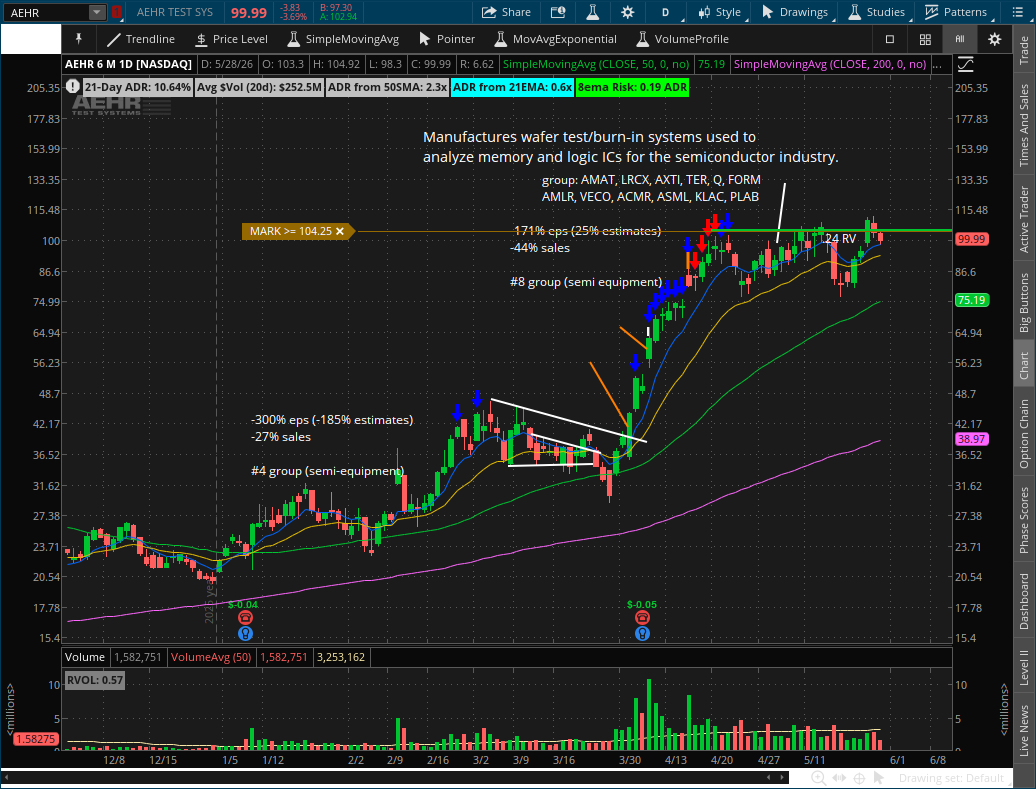Open the Trade sidebar tab

1024,50
